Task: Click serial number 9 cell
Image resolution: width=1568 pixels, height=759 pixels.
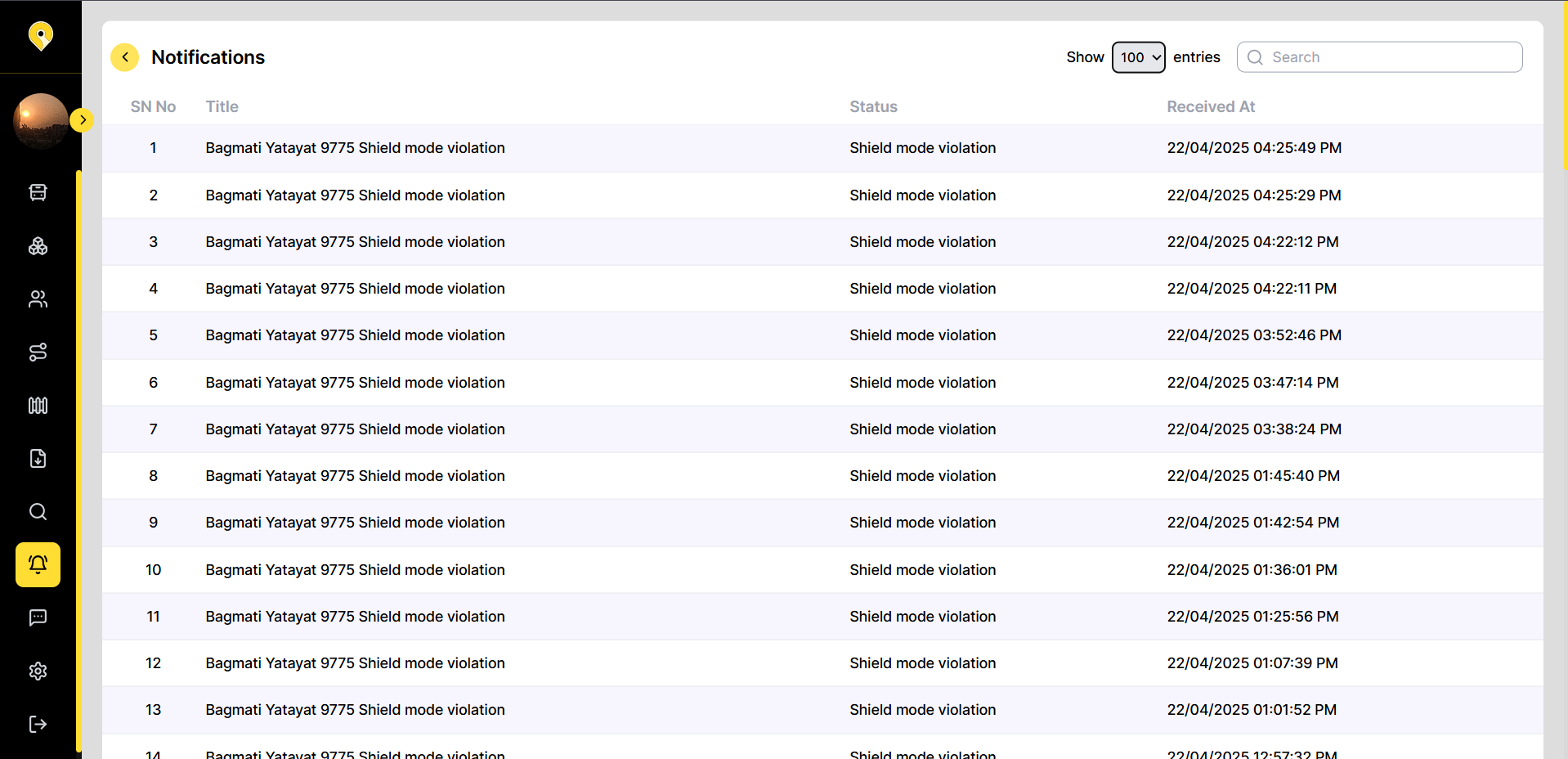Action: point(153,523)
